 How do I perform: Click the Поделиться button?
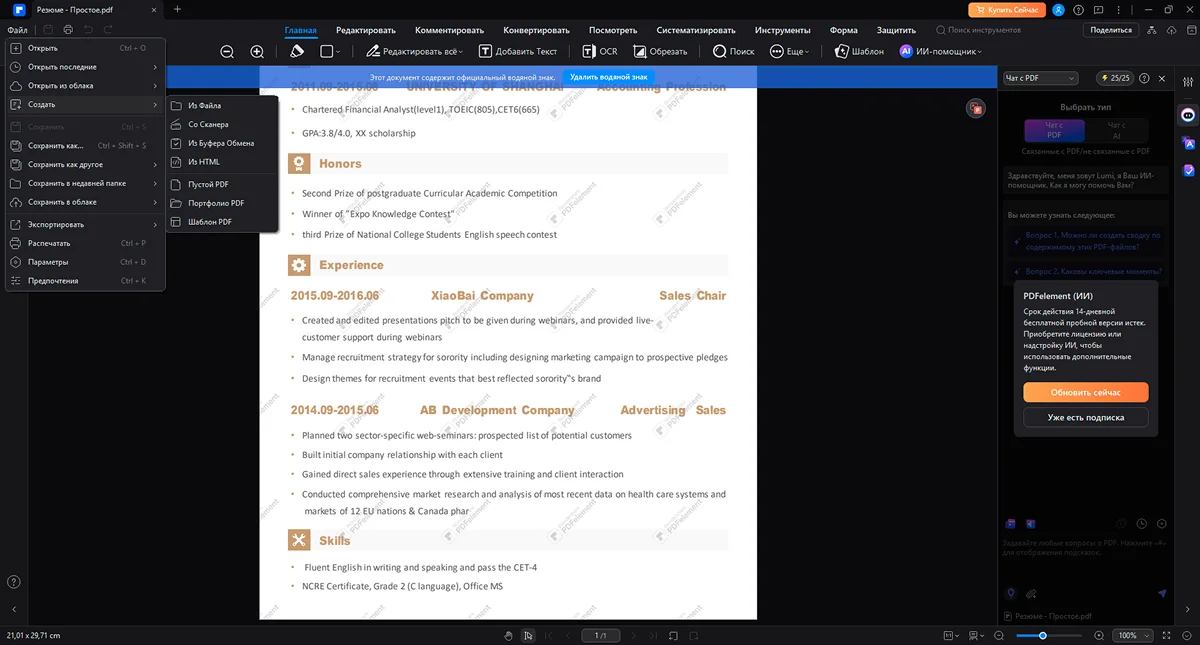coord(1111,30)
